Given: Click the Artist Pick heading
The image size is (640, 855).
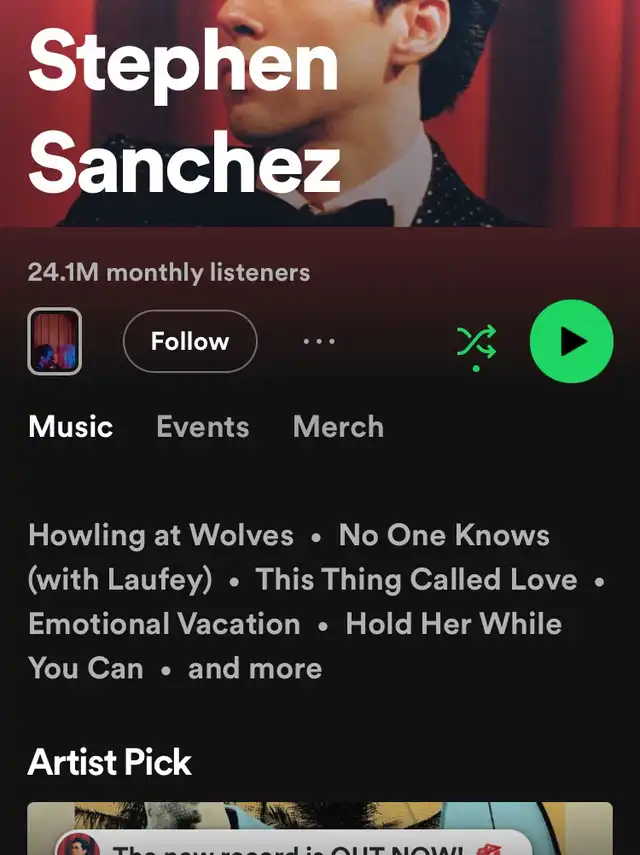Looking at the screenshot, I should tap(110, 762).
